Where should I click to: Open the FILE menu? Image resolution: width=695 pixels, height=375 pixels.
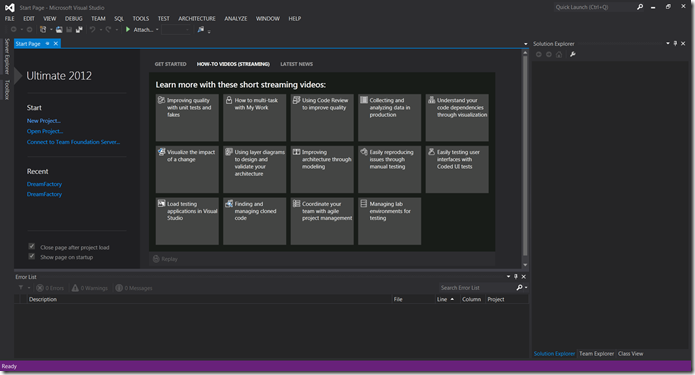coord(10,19)
